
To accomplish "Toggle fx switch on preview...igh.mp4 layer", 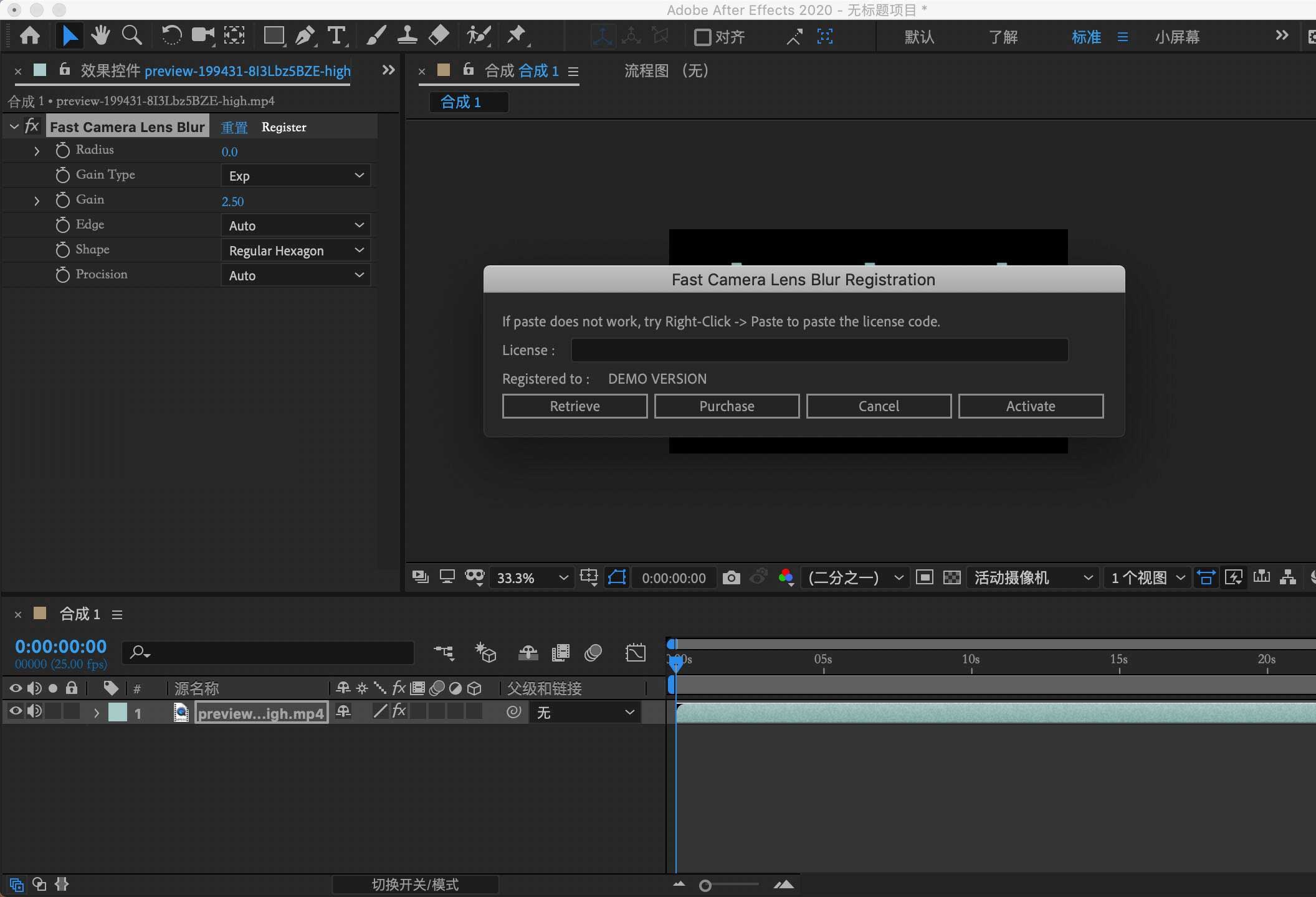I will 399,711.
